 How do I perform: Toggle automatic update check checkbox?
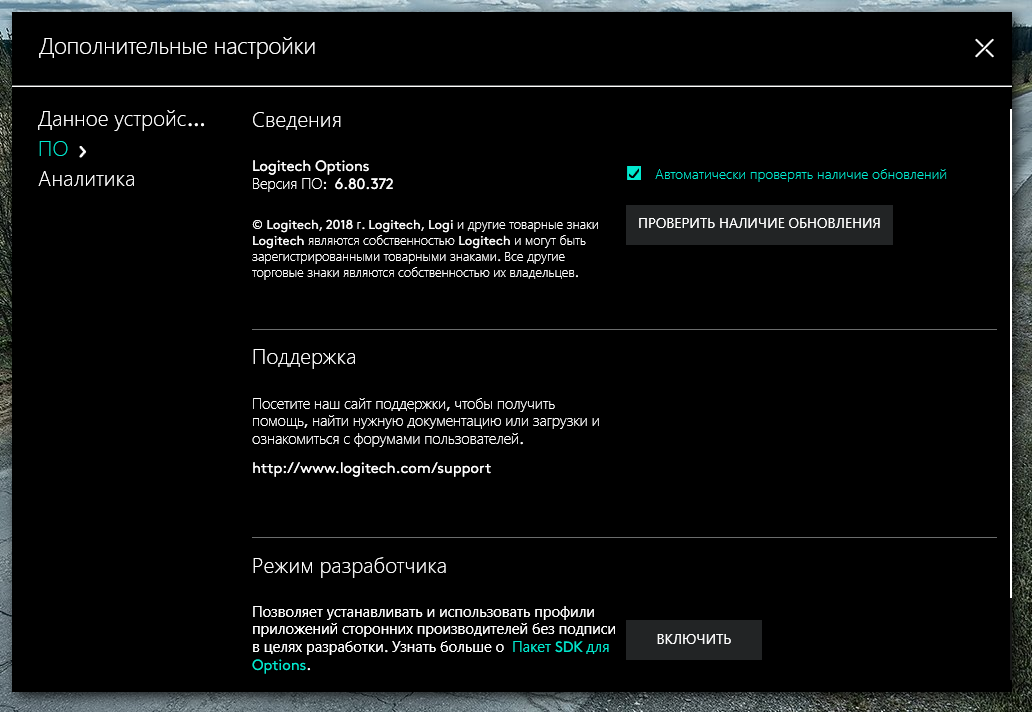click(x=634, y=174)
